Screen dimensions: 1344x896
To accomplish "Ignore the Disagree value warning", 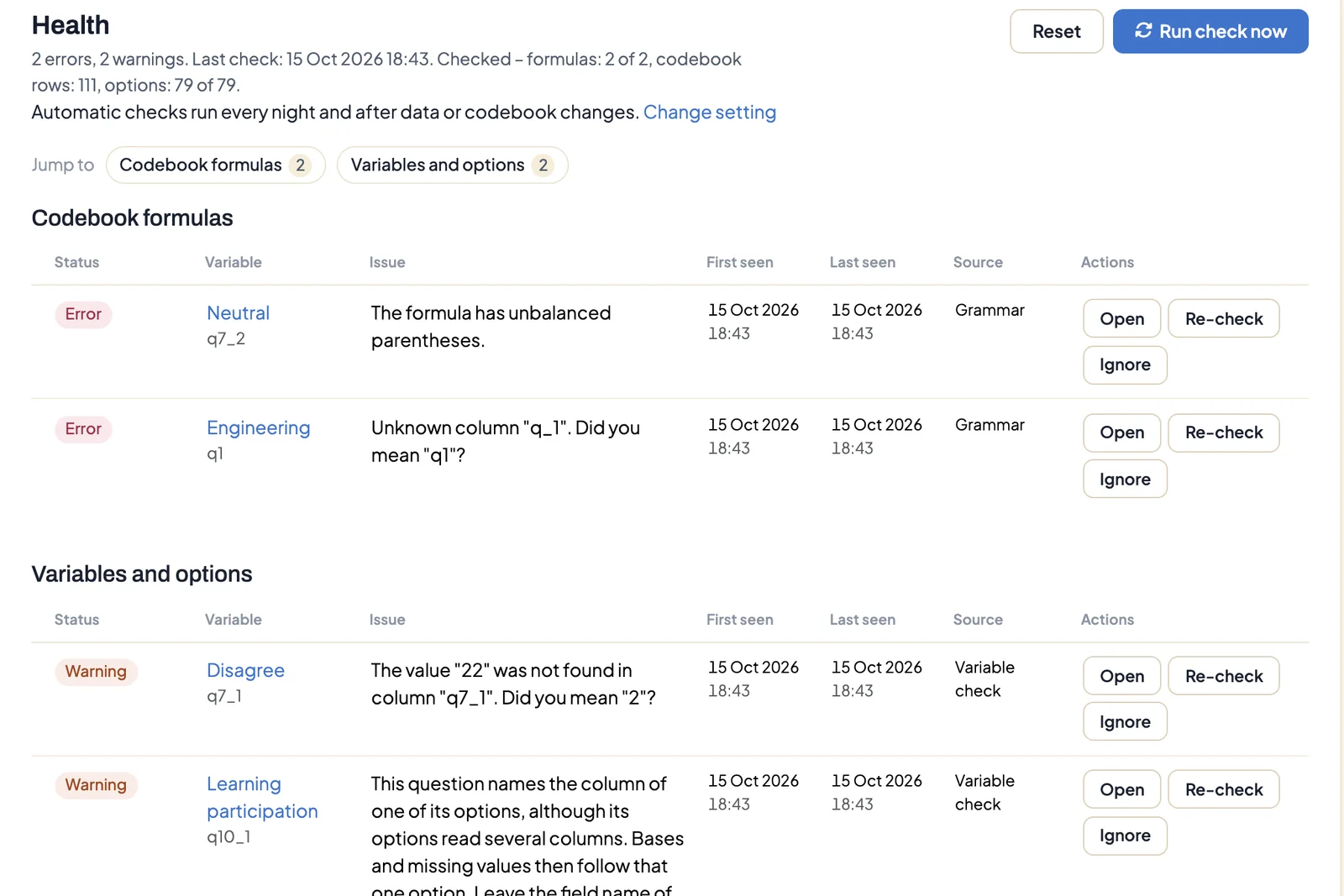I will (1125, 722).
